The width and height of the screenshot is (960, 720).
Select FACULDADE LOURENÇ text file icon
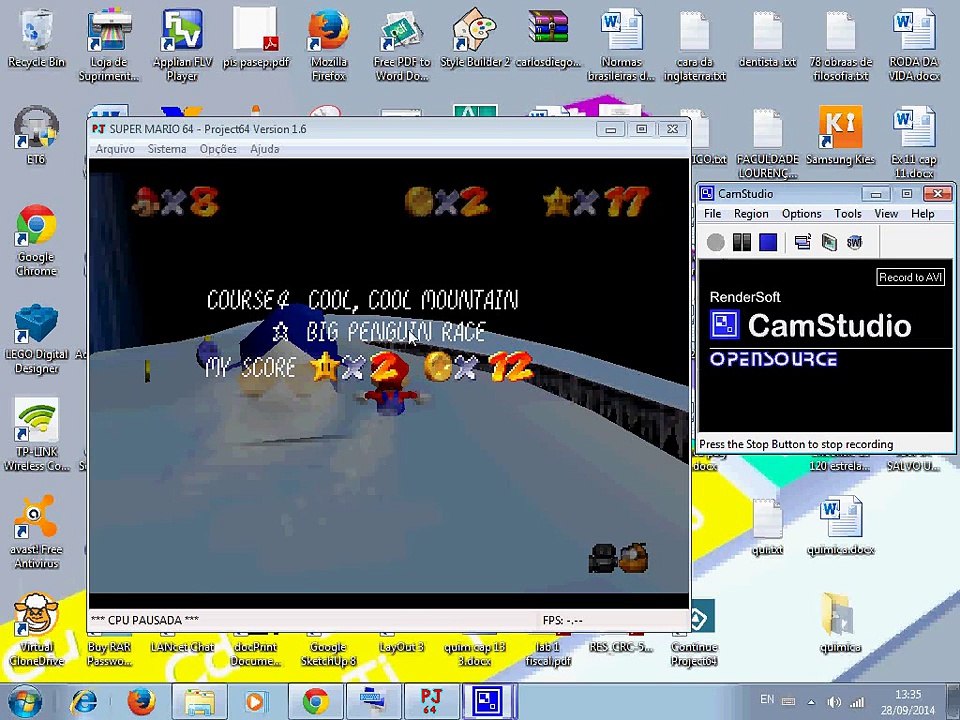(x=768, y=142)
